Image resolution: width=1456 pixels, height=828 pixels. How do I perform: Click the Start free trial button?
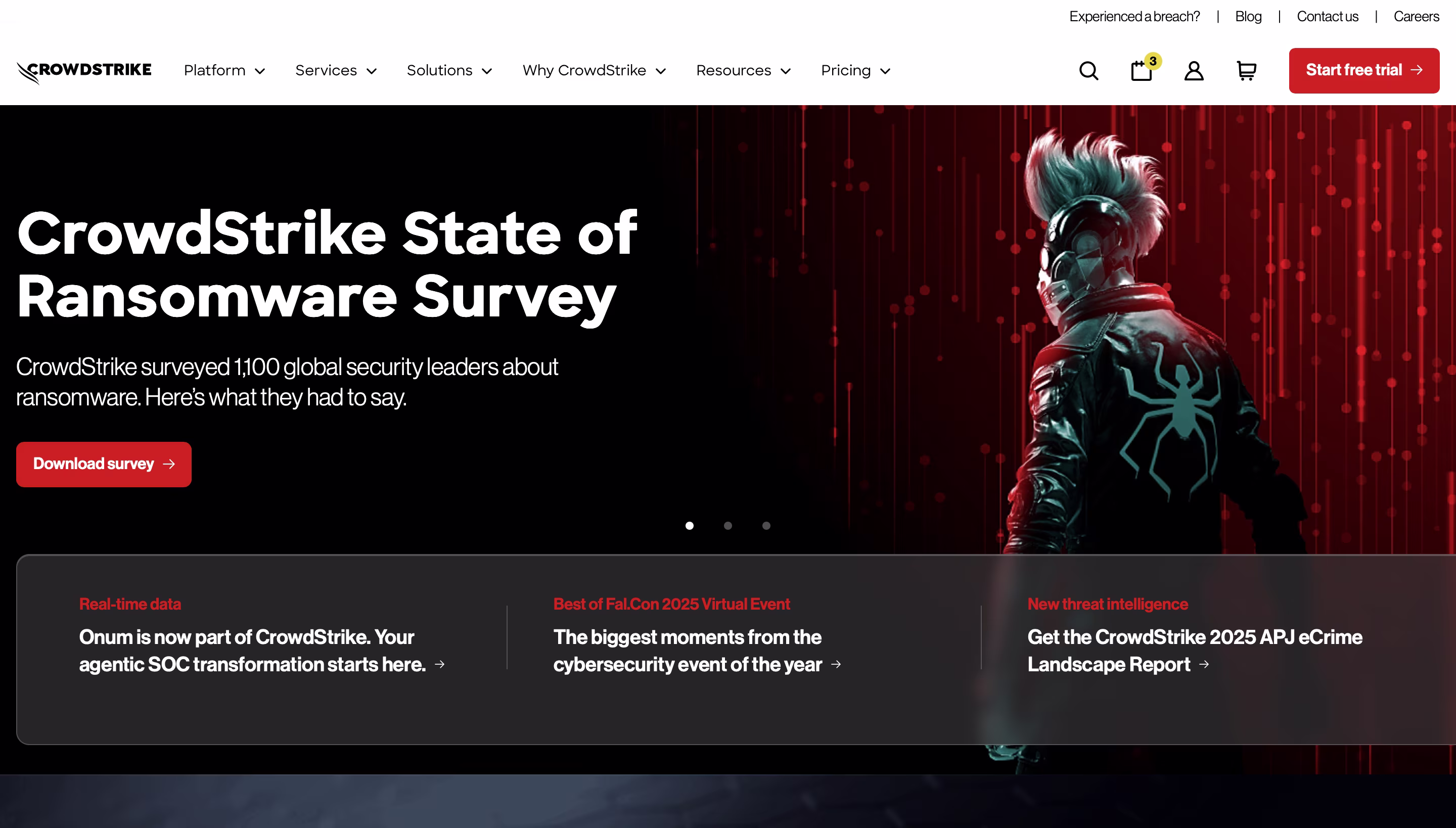tap(1364, 71)
